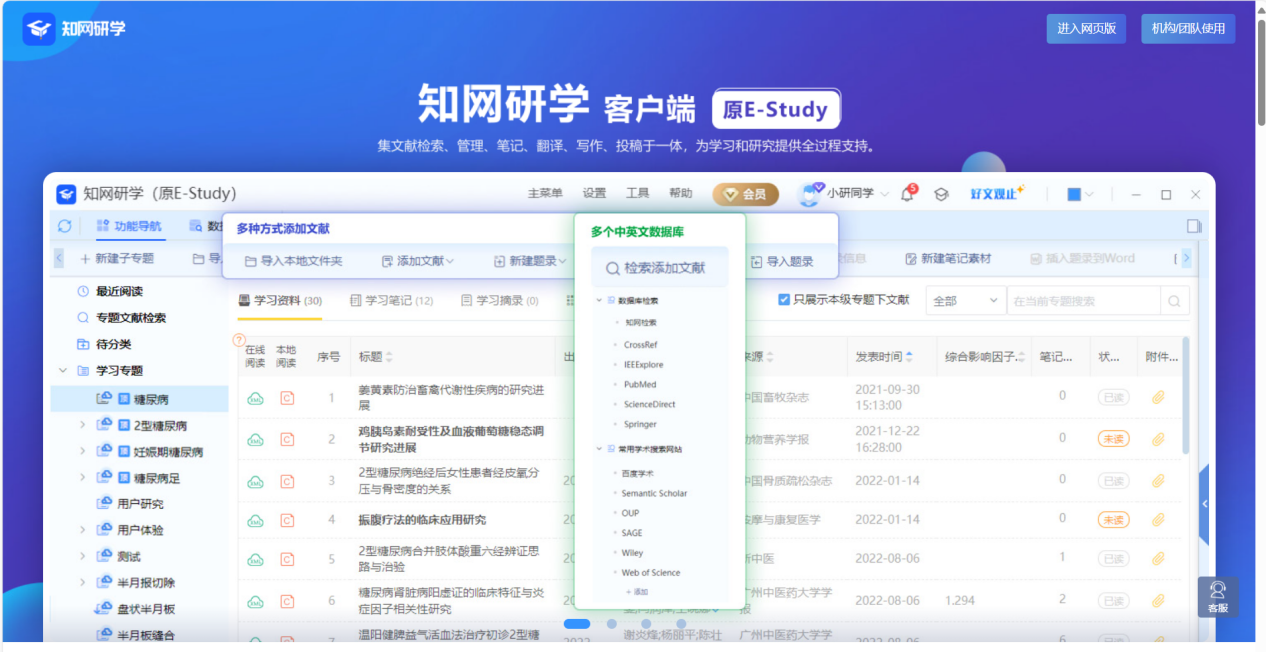This screenshot has height=652, width=1266.
Task: Click the 会员 membership badge
Action: [746, 194]
